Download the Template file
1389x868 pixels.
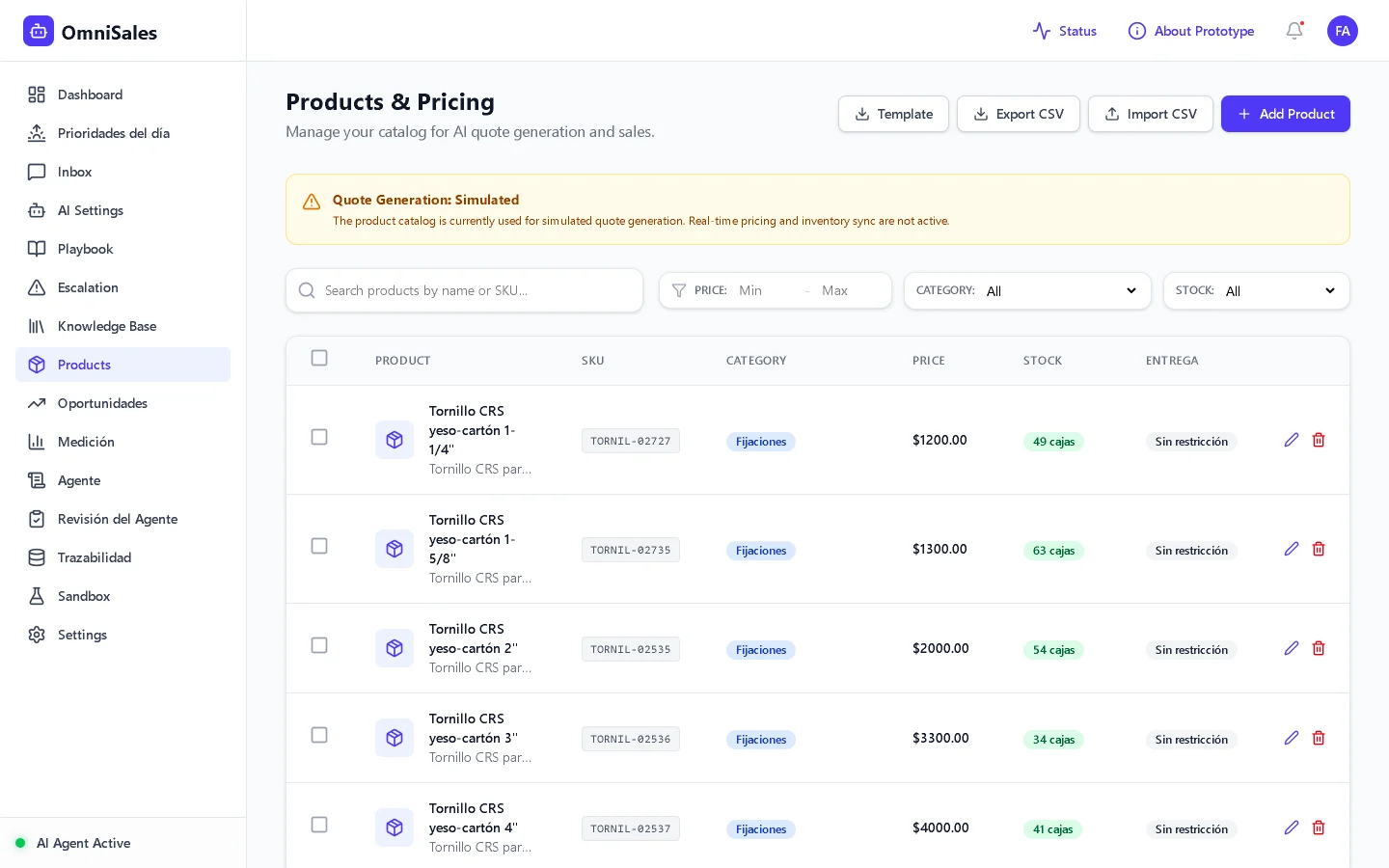coord(893,114)
